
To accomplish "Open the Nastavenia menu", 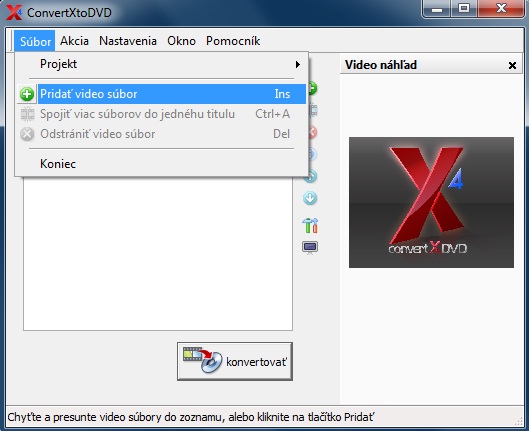I will (x=128, y=41).
